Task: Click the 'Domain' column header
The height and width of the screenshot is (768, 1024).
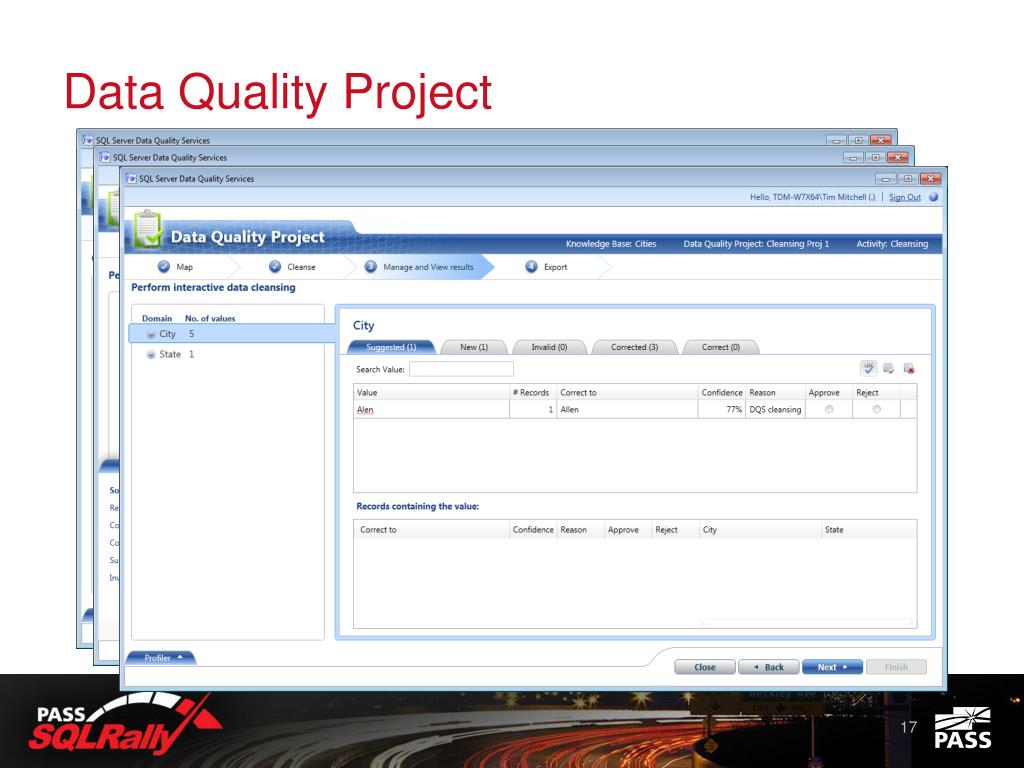Action: pyautogui.click(x=157, y=318)
